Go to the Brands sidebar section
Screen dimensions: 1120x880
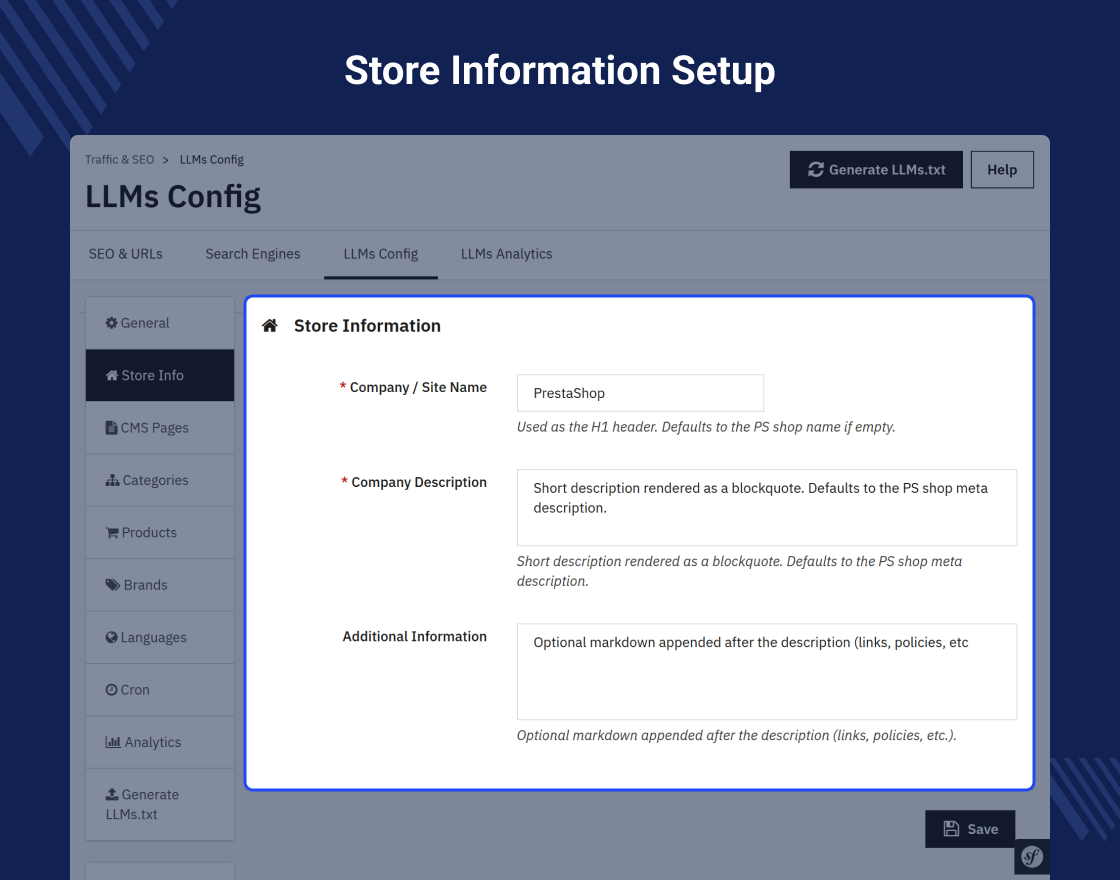click(160, 585)
